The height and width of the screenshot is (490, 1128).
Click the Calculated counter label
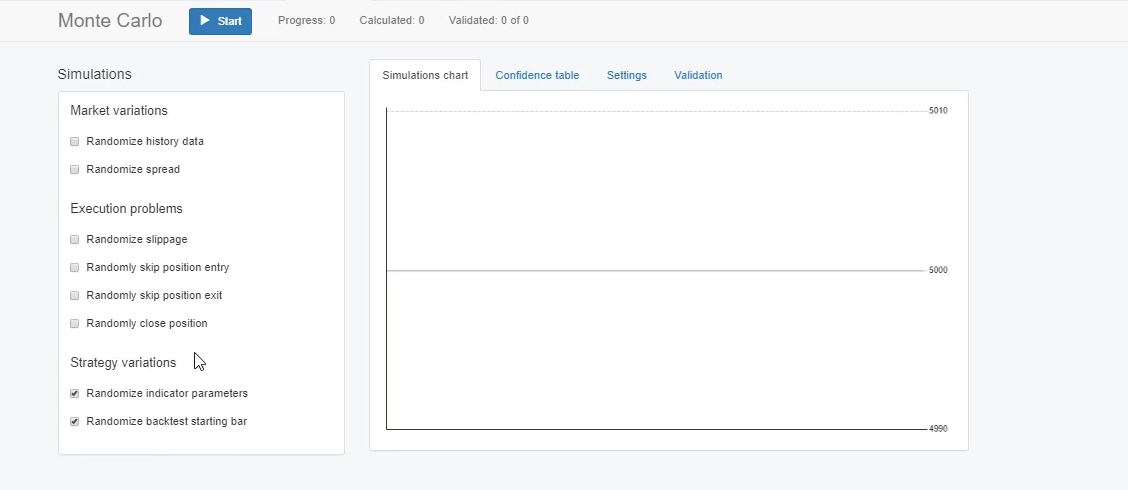pyautogui.click(x=392, y=21)
